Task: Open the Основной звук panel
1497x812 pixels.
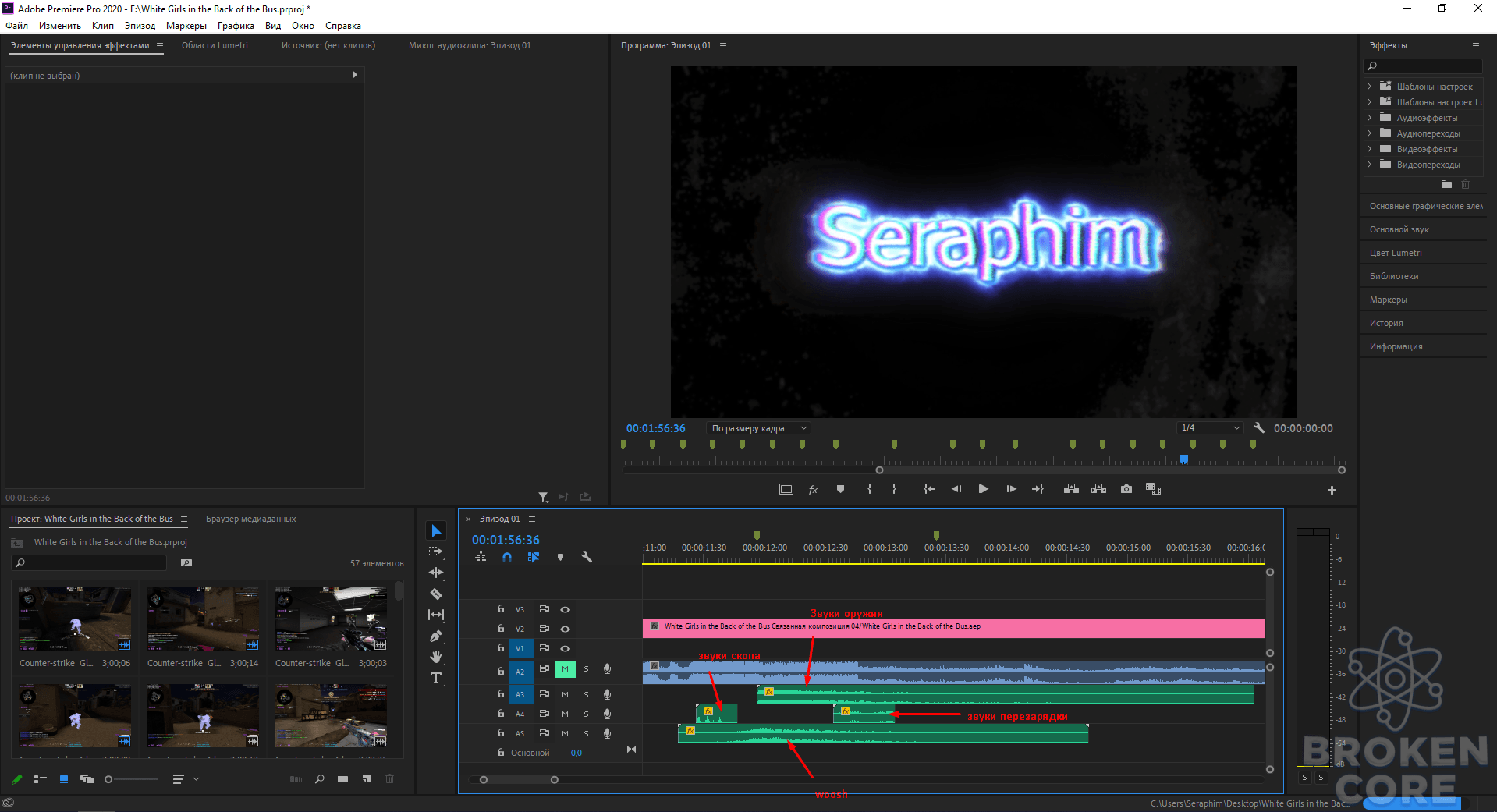Action: click(1399, 229)
